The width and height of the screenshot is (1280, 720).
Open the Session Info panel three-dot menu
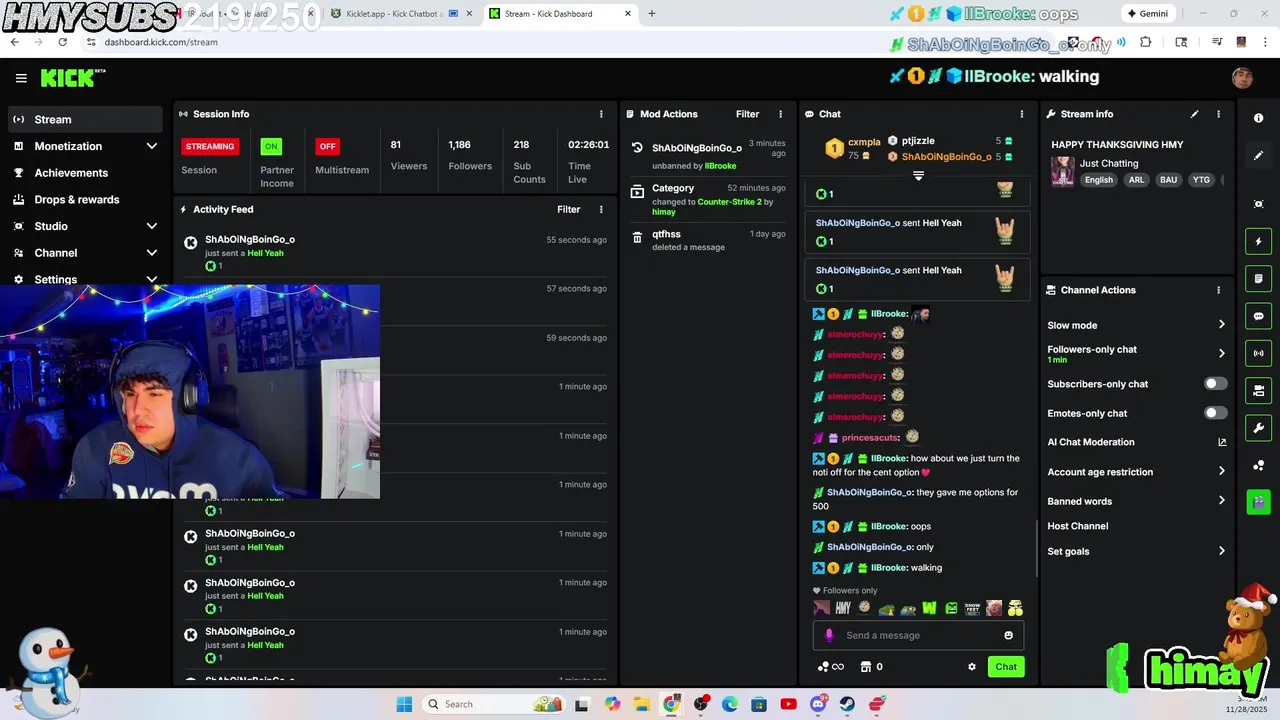point(601,114)
